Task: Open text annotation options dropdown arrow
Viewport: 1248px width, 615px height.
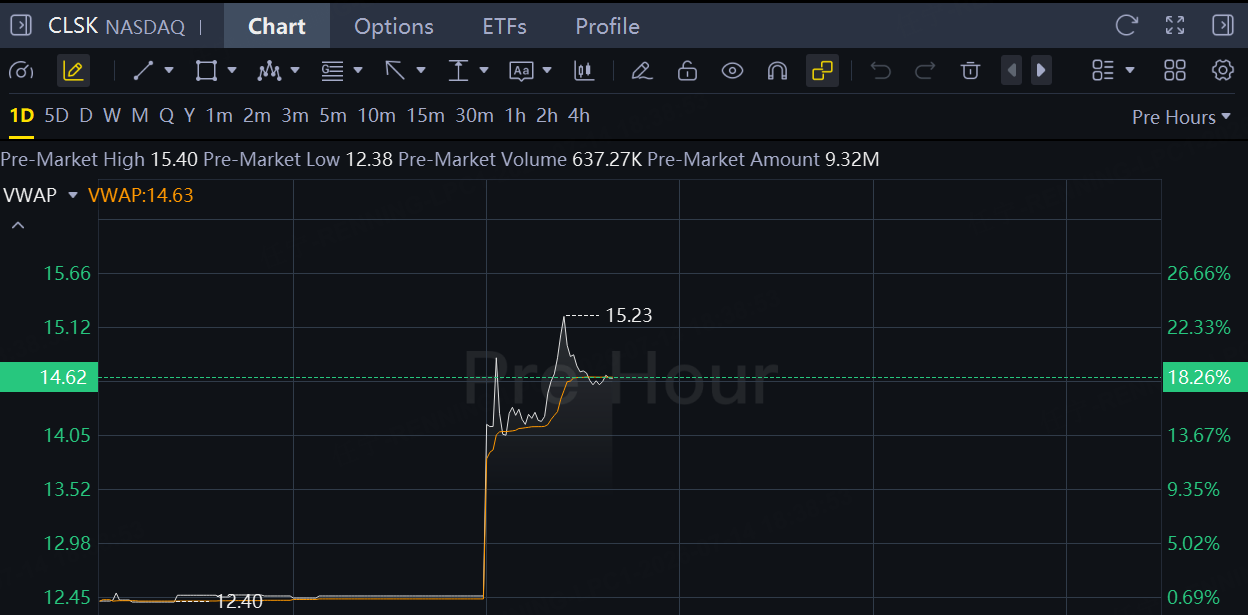Action: coord(547,71)
